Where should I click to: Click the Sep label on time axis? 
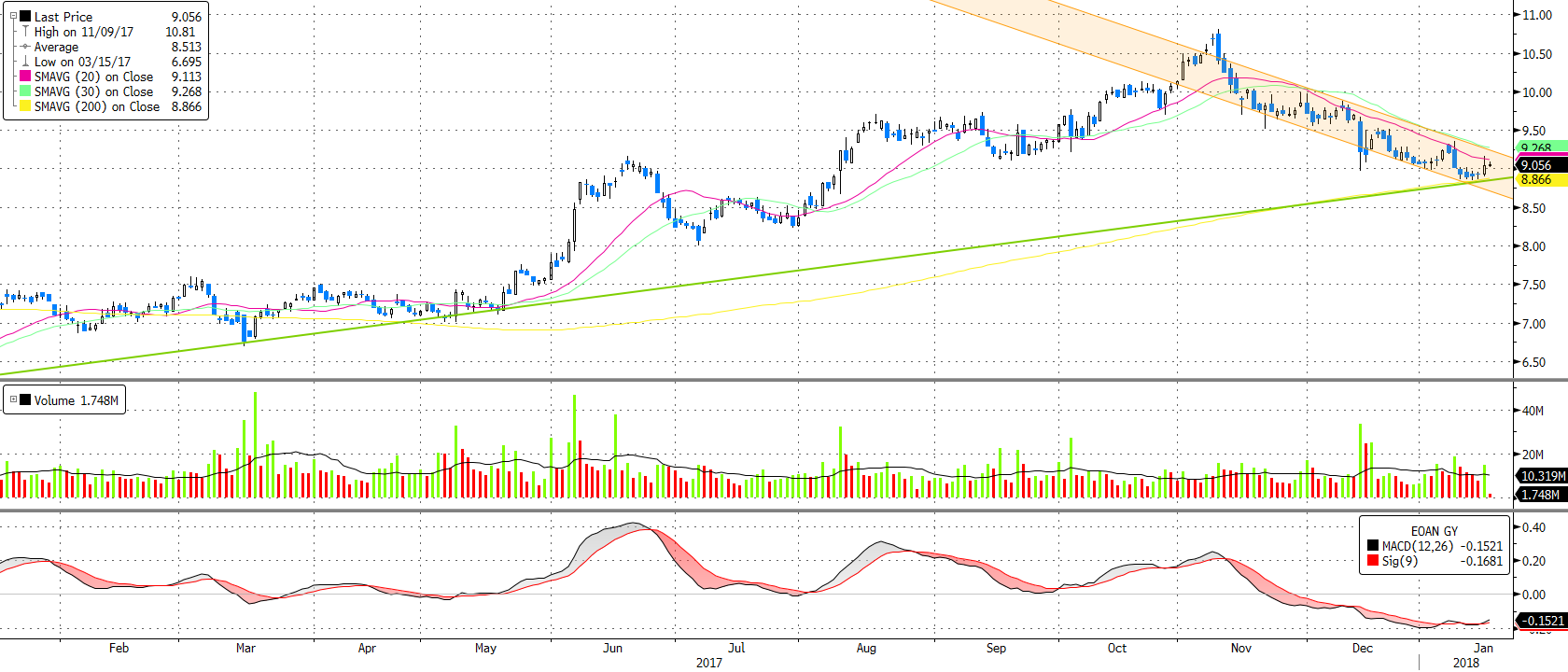tap(996, 648)
